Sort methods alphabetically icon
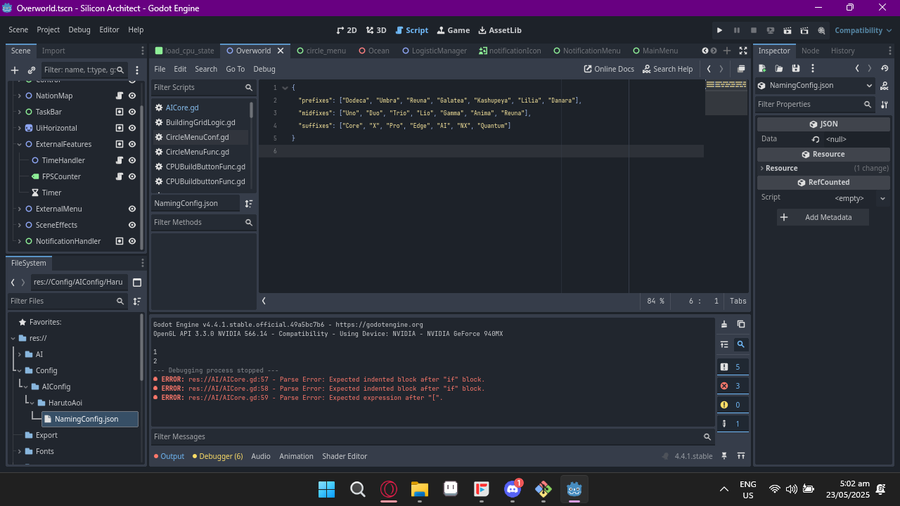 pyautogui.click(x=249, y=203)
